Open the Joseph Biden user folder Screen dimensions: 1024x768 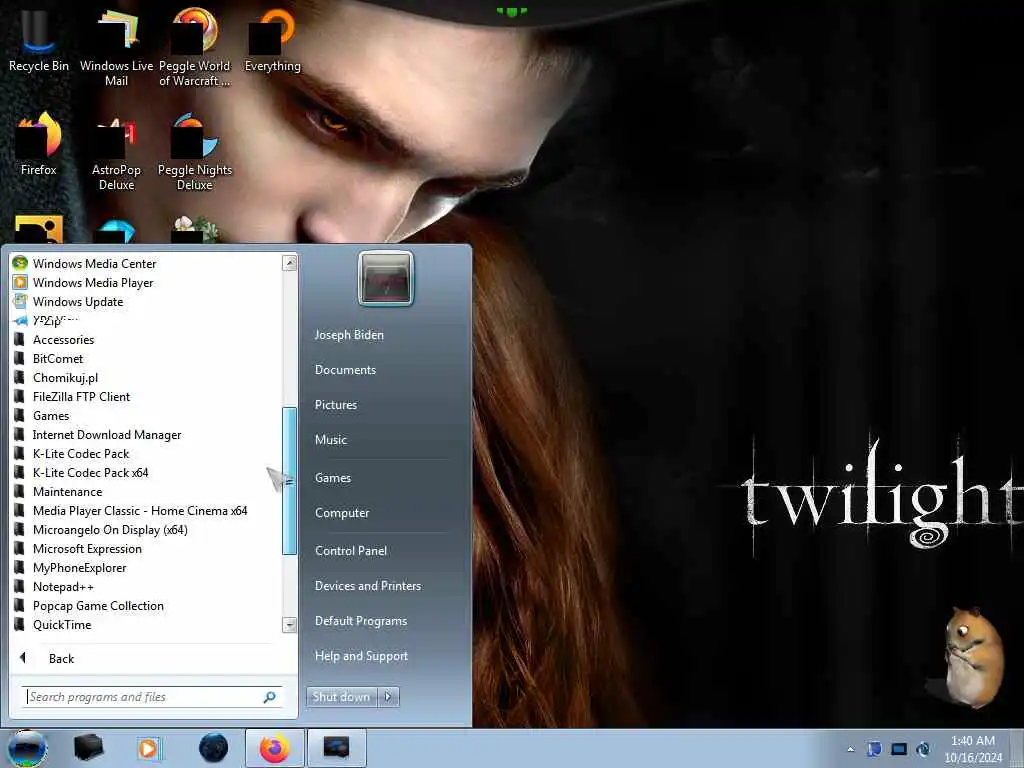(349, 334)
